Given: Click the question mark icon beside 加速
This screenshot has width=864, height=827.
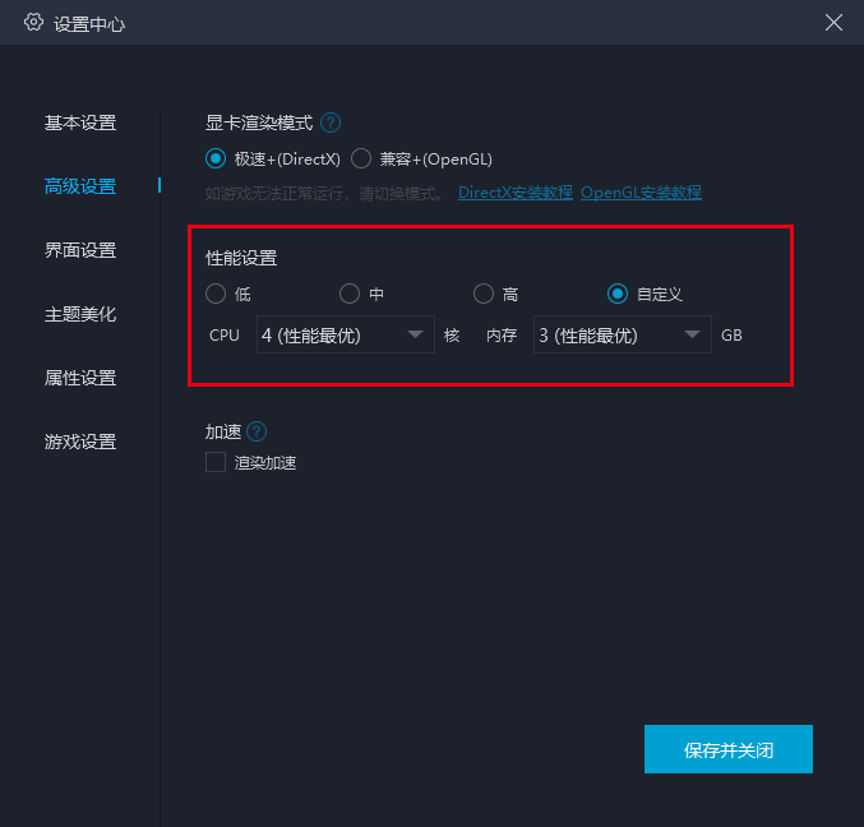Looking at the screenshot, I should click(258, 431).
